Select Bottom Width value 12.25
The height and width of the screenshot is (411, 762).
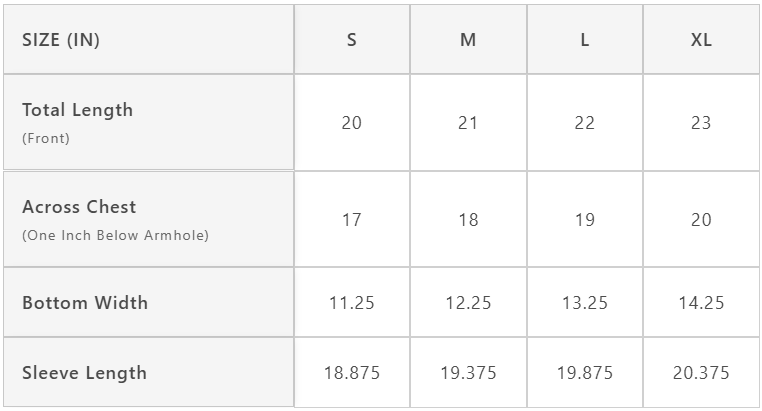[468, 303]
